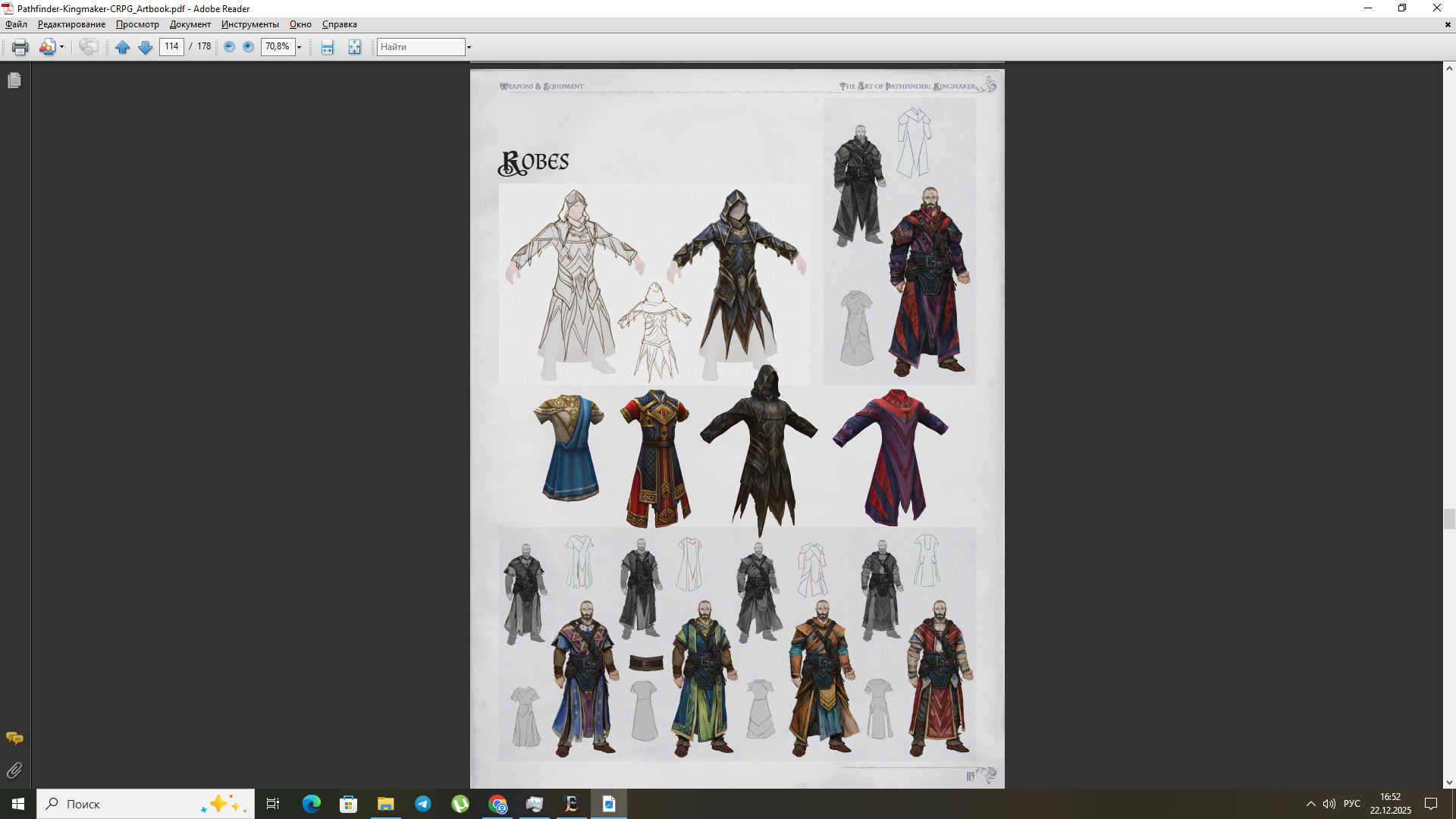This screenshot has width=1456, height=819.
Task: Click the collaborate/share document icon
Action: pyautogui.click(x=47, y=47)
